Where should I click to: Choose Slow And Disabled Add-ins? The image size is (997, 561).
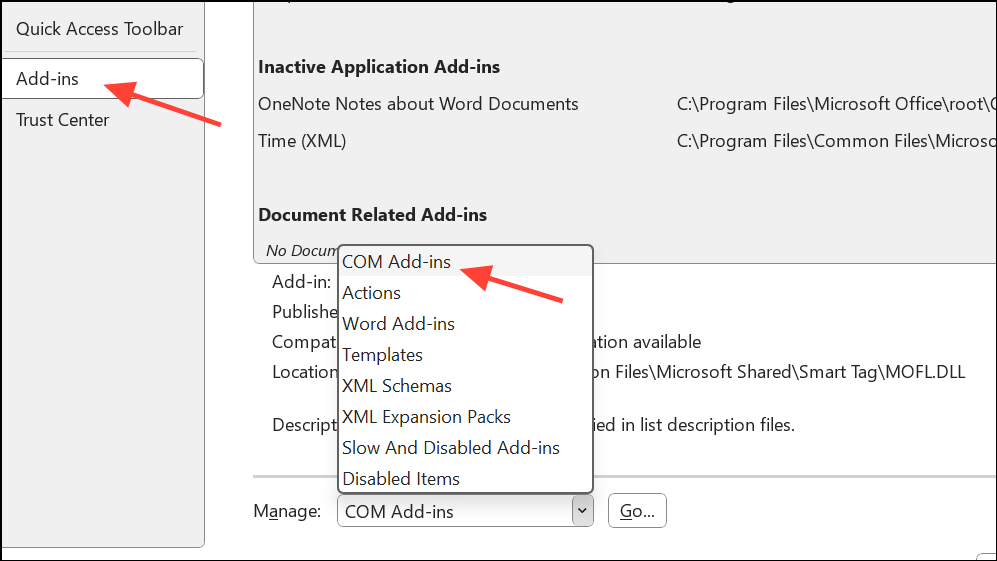point(450,448)
